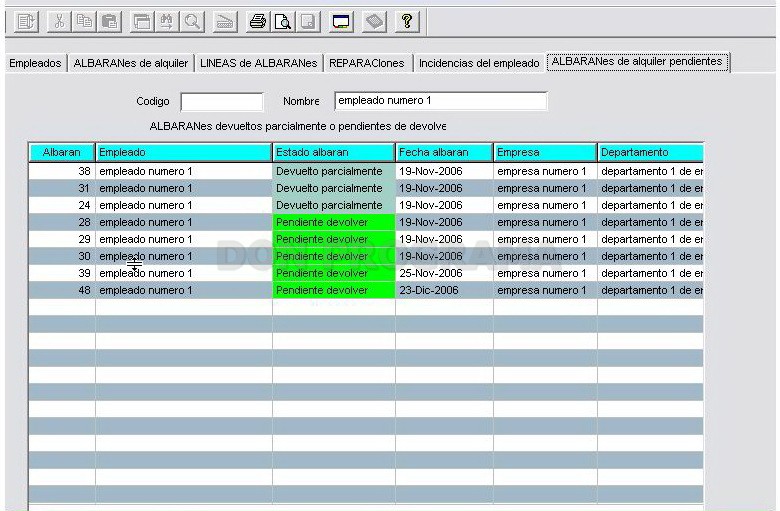Screen dimensions: 780x511
Task: Click the cut scissors toolbar icon
Action: 59,22
